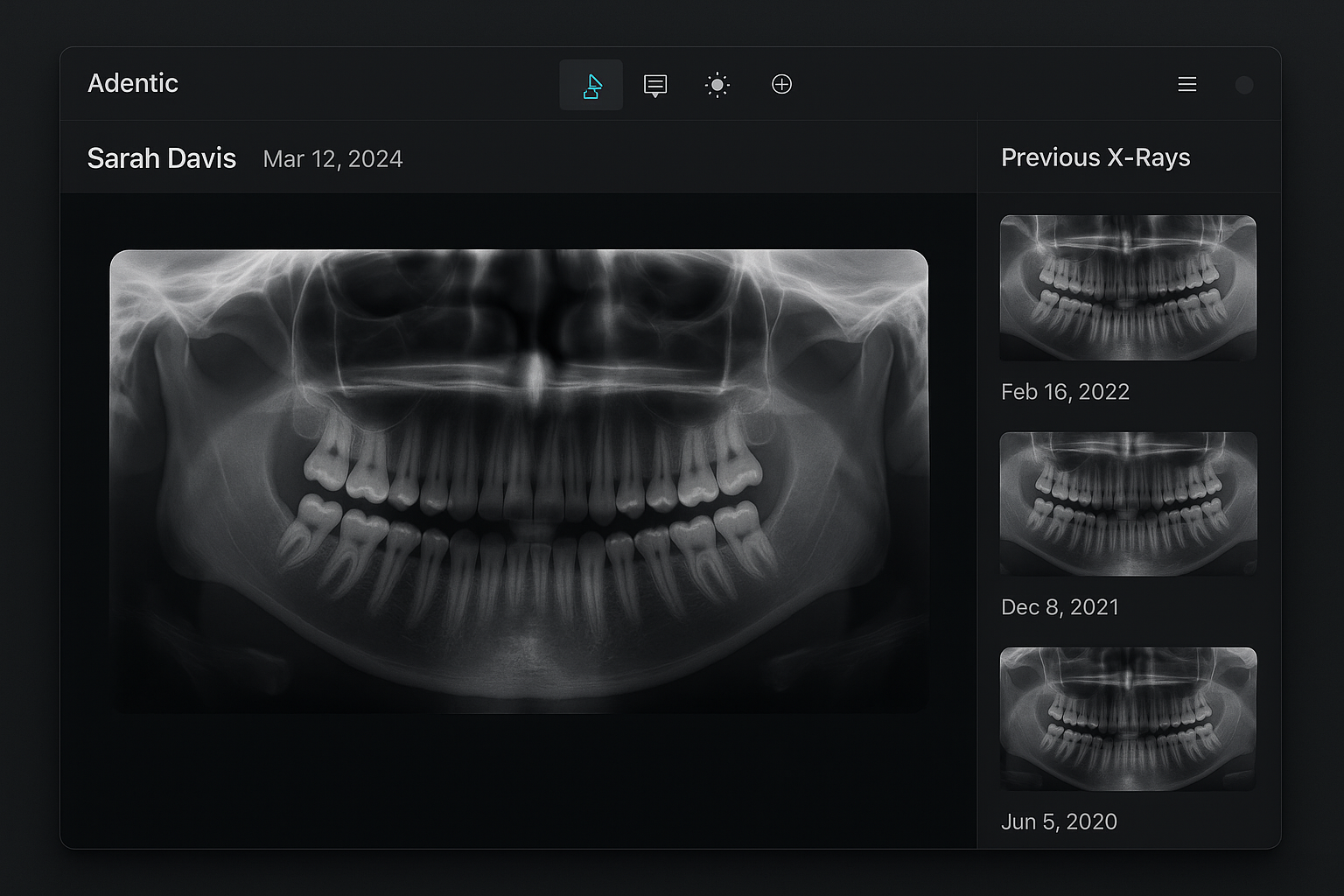Screen dimensions: 1344x896
Task: Click the Feb 16, 2022 date label
Action: (x=1065, y=392)
